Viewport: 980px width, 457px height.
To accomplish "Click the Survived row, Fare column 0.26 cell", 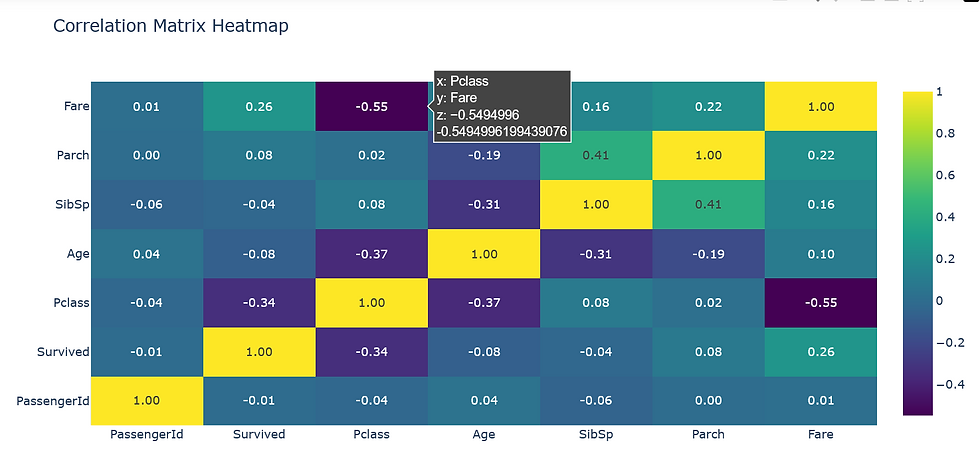I will coord(820,352).
